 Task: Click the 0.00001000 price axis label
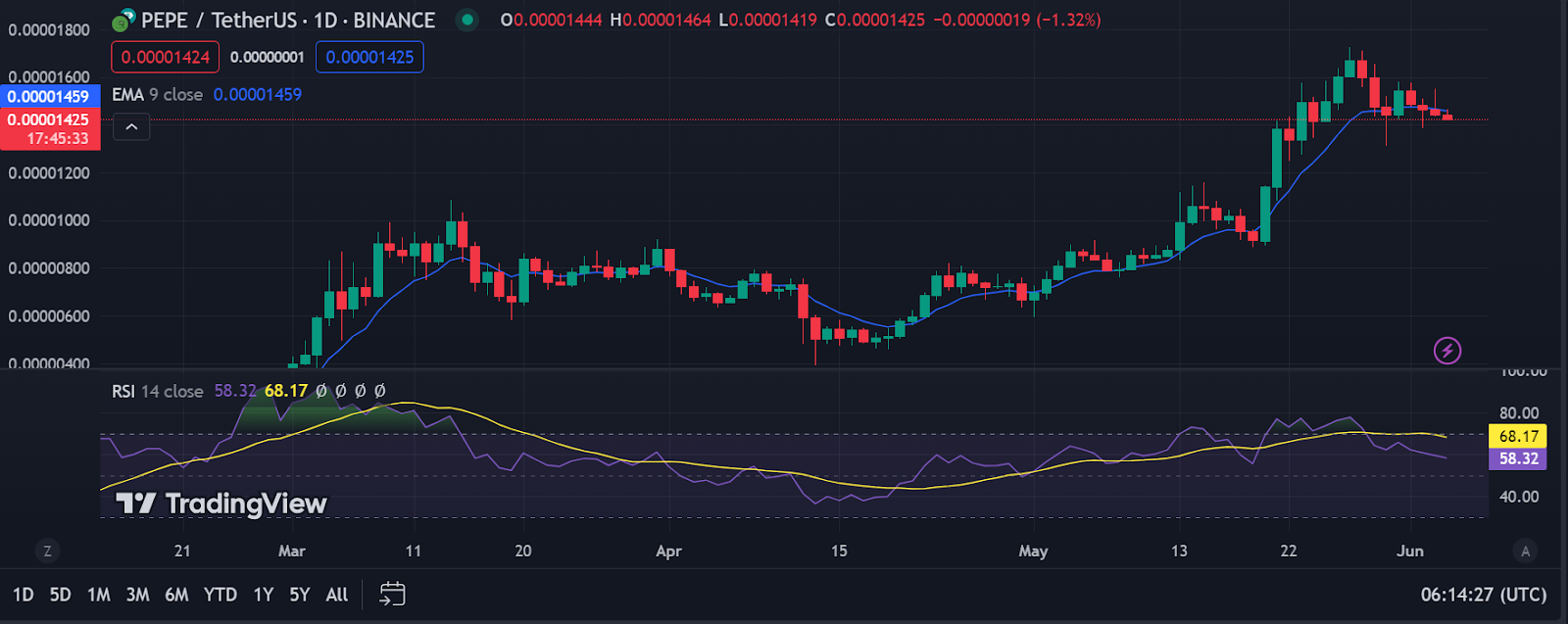point(49,220)
